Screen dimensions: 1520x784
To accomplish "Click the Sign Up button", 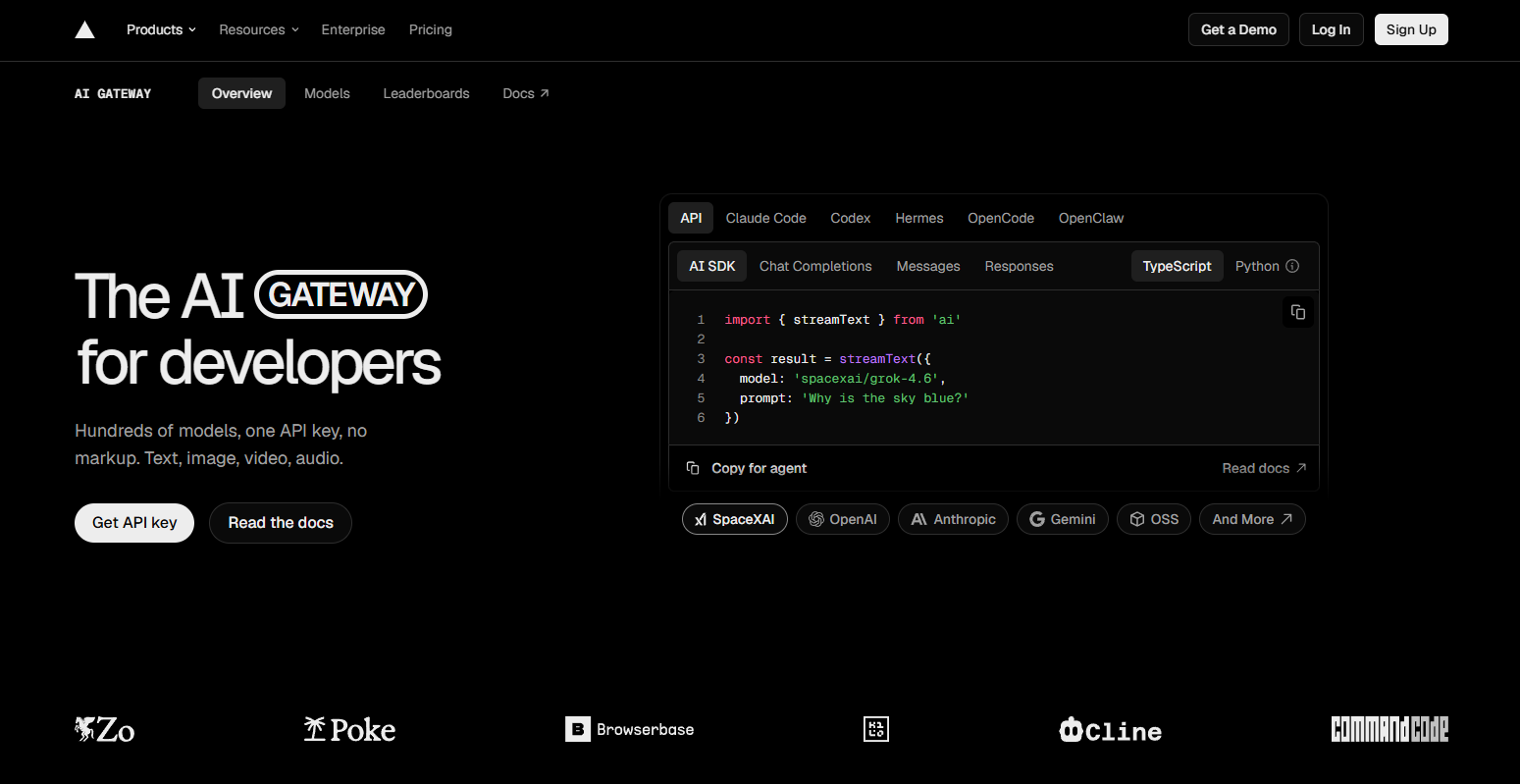I will coord(1411,29).
